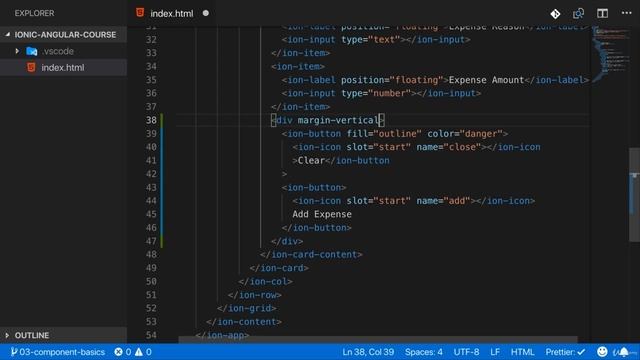Viewport: 640px width, 360px height.
Task: Collapse the IONIC-ANGULAR-COURSE section
Action: (x=63, y=35)
